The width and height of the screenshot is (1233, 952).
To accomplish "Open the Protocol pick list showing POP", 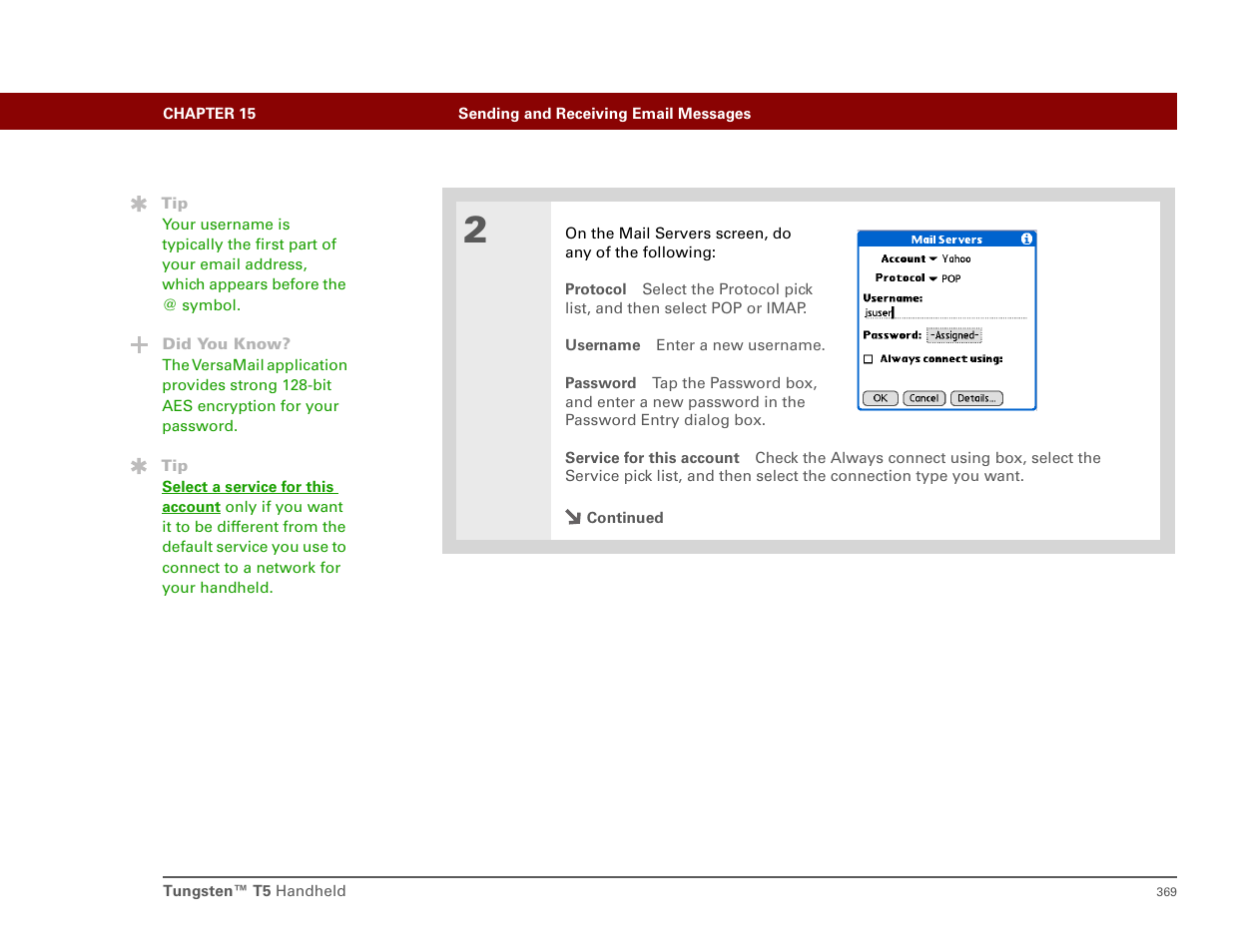I will 945,278.
